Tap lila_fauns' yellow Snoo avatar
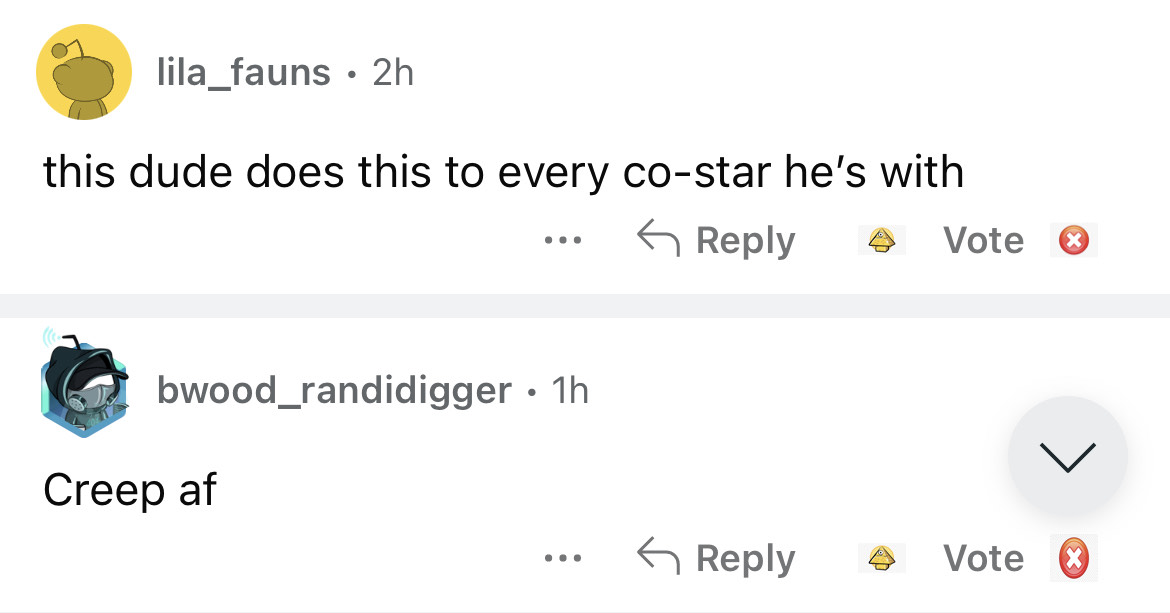 tap(84, 73)
